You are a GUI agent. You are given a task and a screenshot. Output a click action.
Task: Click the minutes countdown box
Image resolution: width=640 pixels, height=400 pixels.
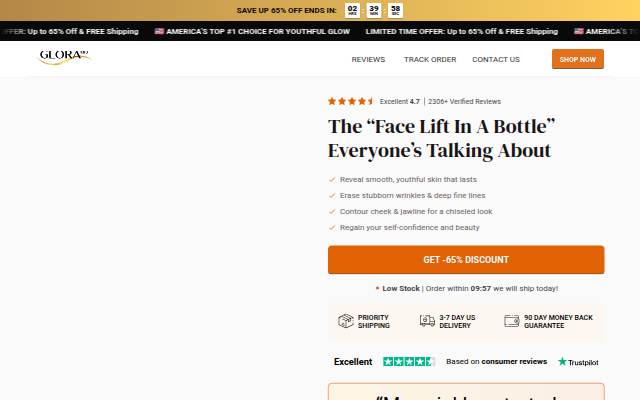pos(374,10)
